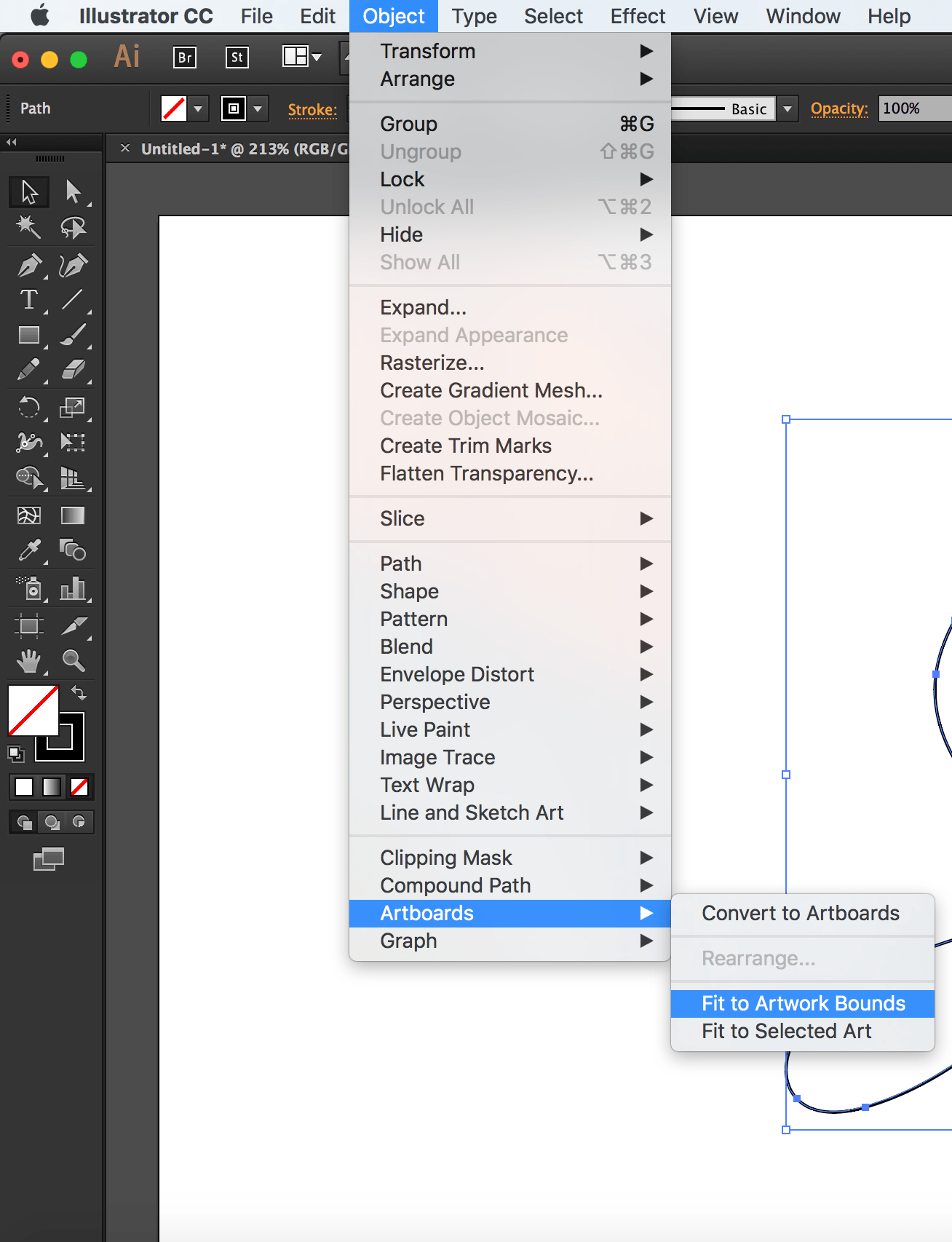Viewport: 952px width, 1242px height.
Task: Choose the Magic Wand tool
Action: click(29, 227)
